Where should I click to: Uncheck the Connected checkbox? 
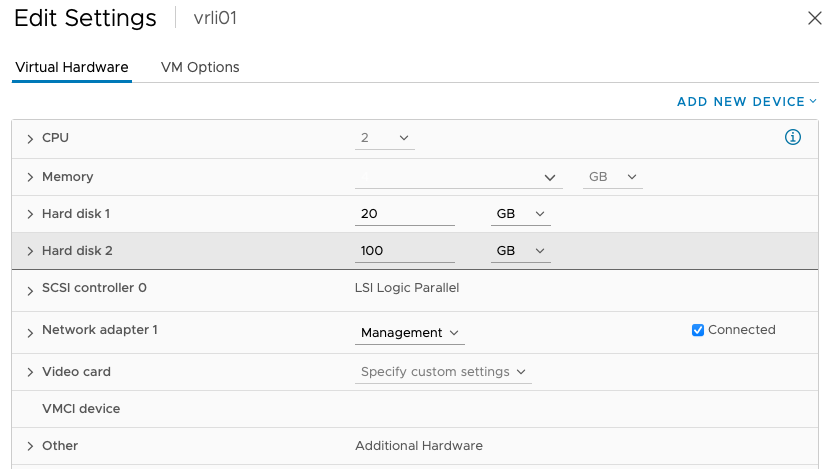point(698,330)
